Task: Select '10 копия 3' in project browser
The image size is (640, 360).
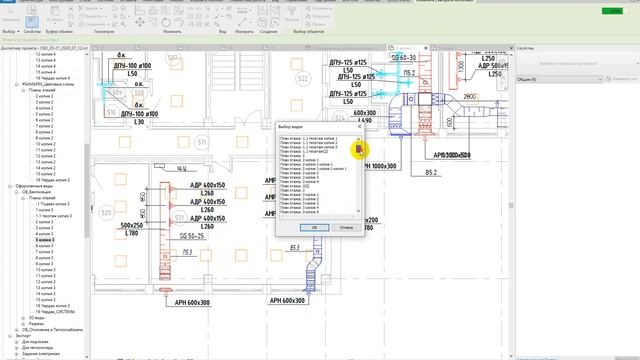Action: [45, 270]
